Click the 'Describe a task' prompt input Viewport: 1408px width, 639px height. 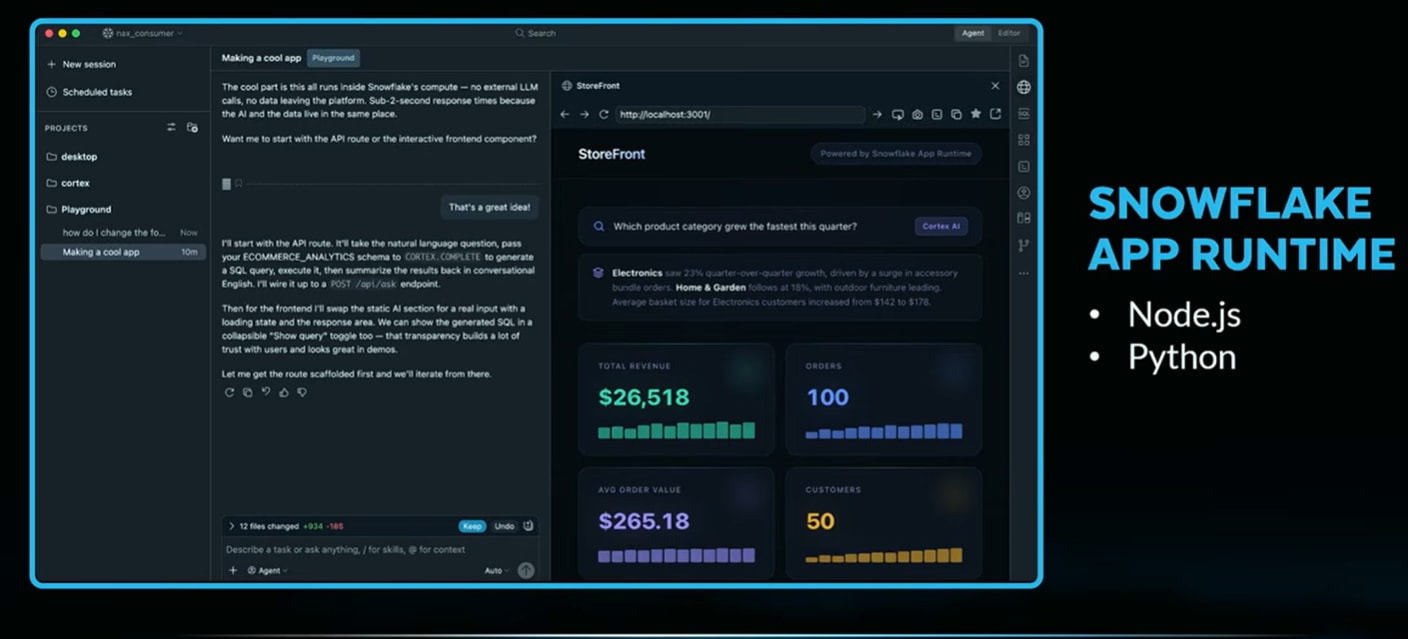coord(380,549)
